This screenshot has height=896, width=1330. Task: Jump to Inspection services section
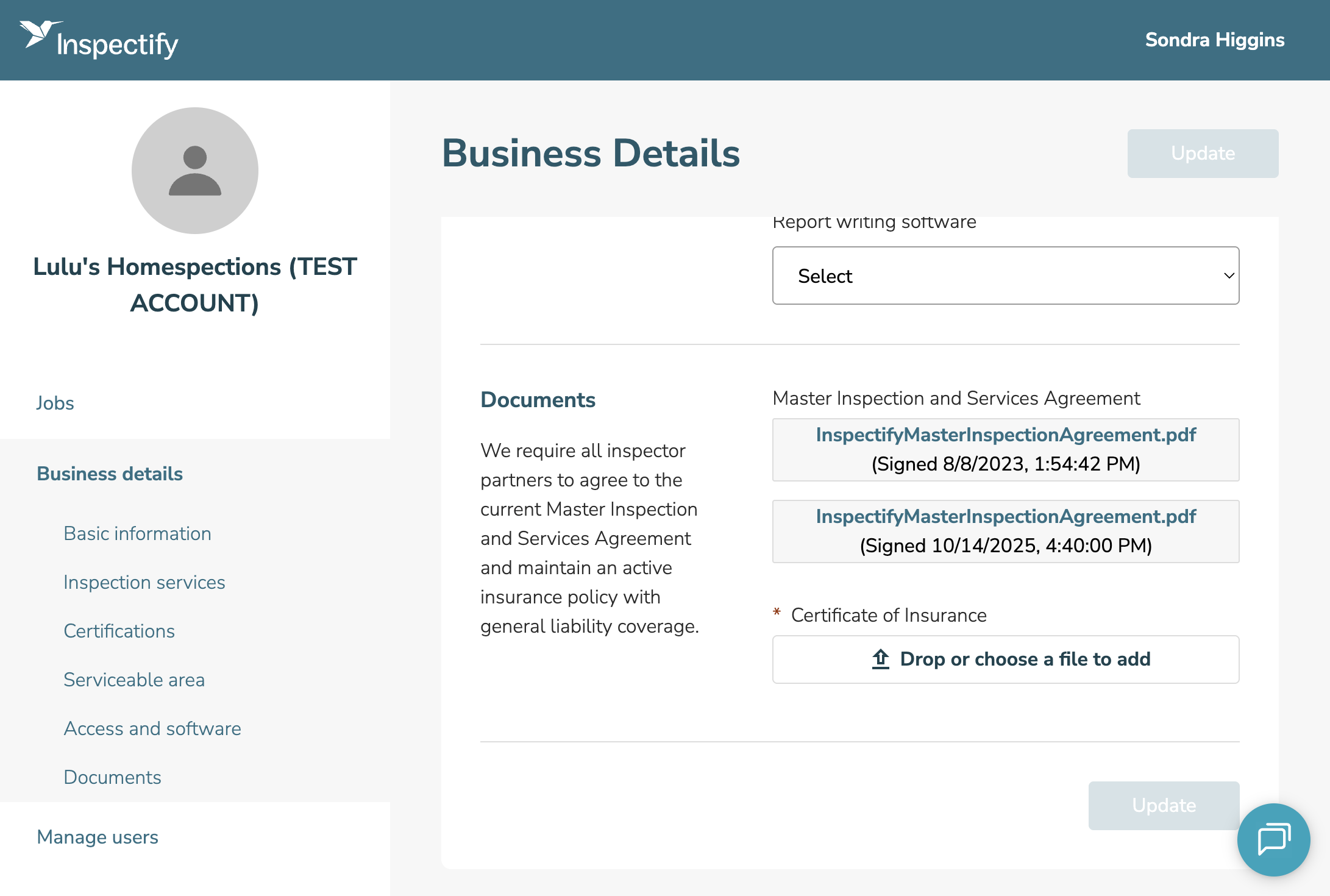coord(144,582)
